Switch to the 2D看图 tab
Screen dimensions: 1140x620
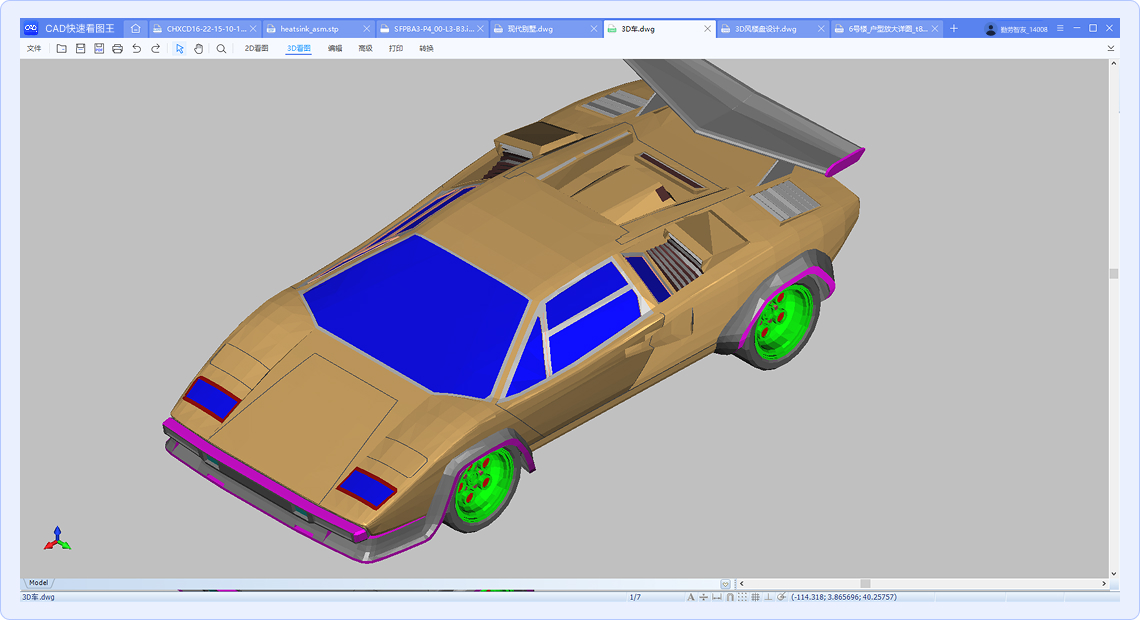[x=256, y=49]
